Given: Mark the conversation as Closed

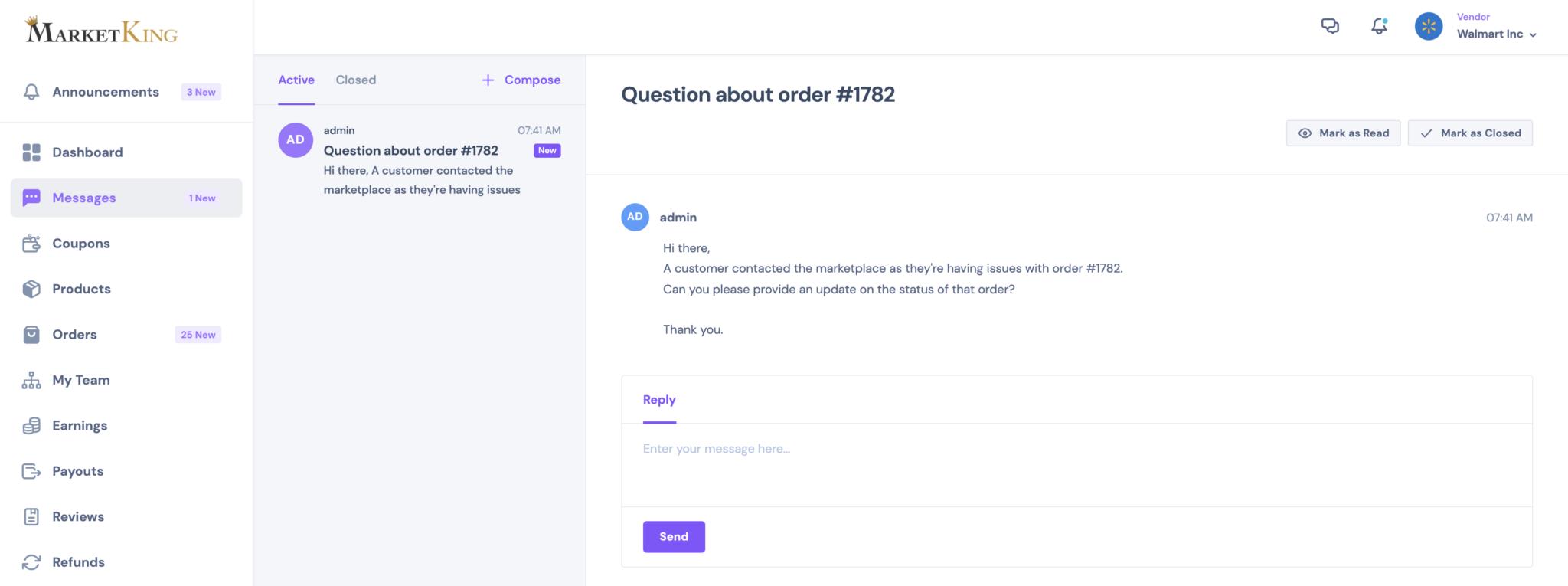Looking at the screenshot, I should tap(1470, 133).
